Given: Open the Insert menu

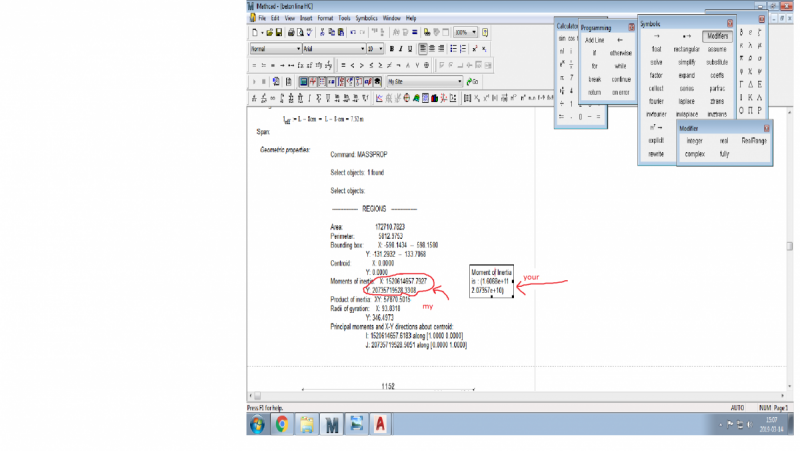Looking at the screenshot, I should (306, 18).
